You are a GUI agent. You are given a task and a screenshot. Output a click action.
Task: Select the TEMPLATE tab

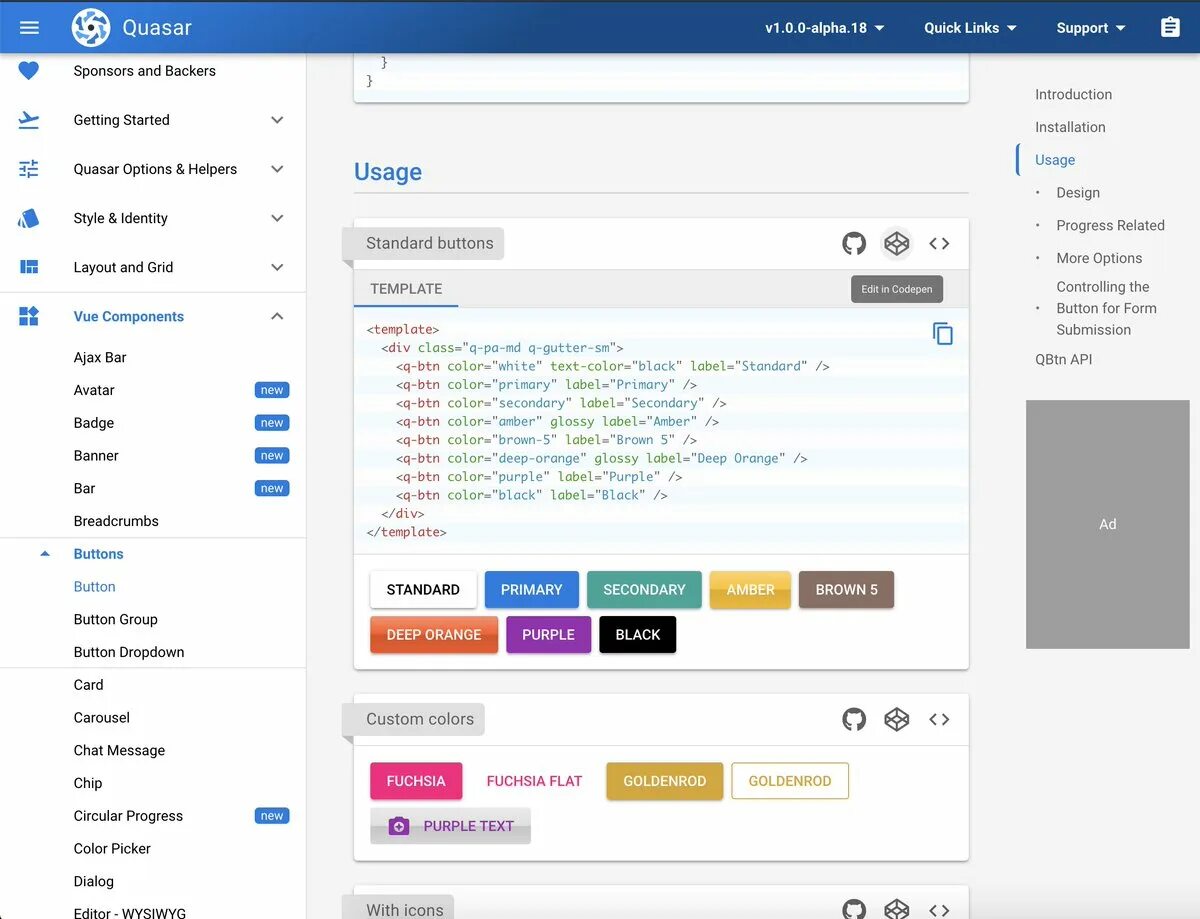[x=406, y=289]
